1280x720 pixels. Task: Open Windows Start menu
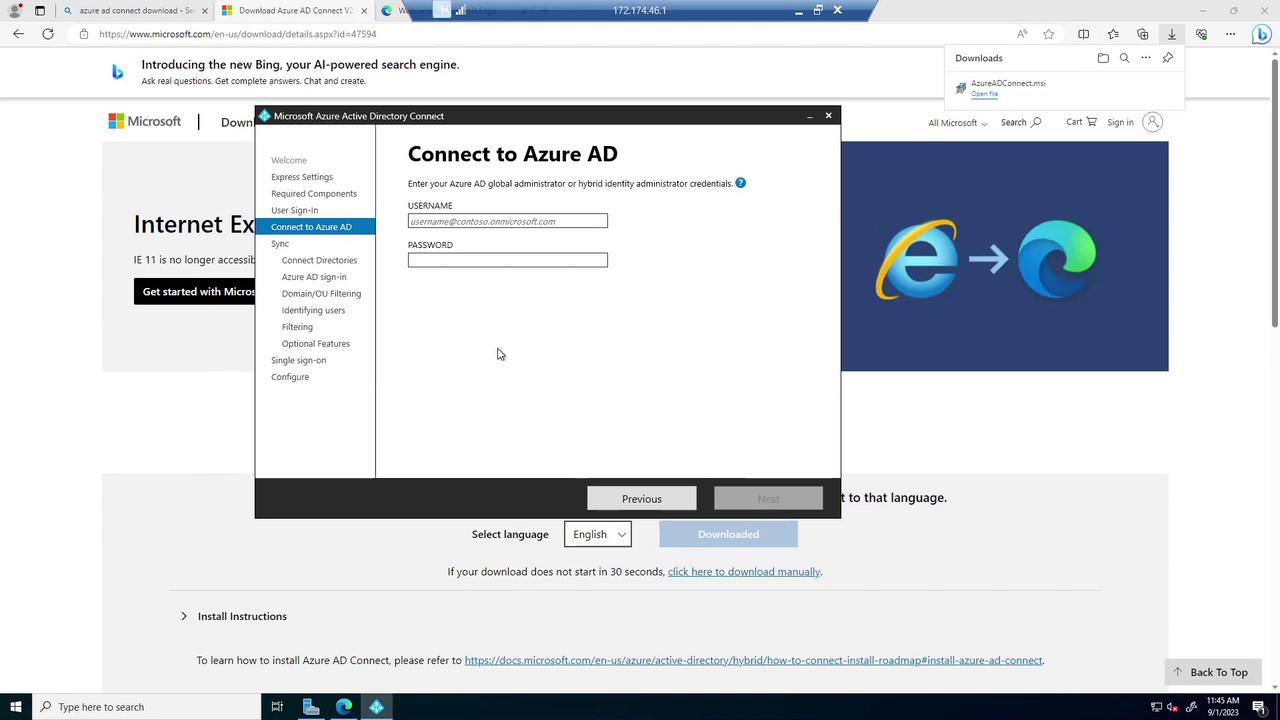(x=15, y=707)
